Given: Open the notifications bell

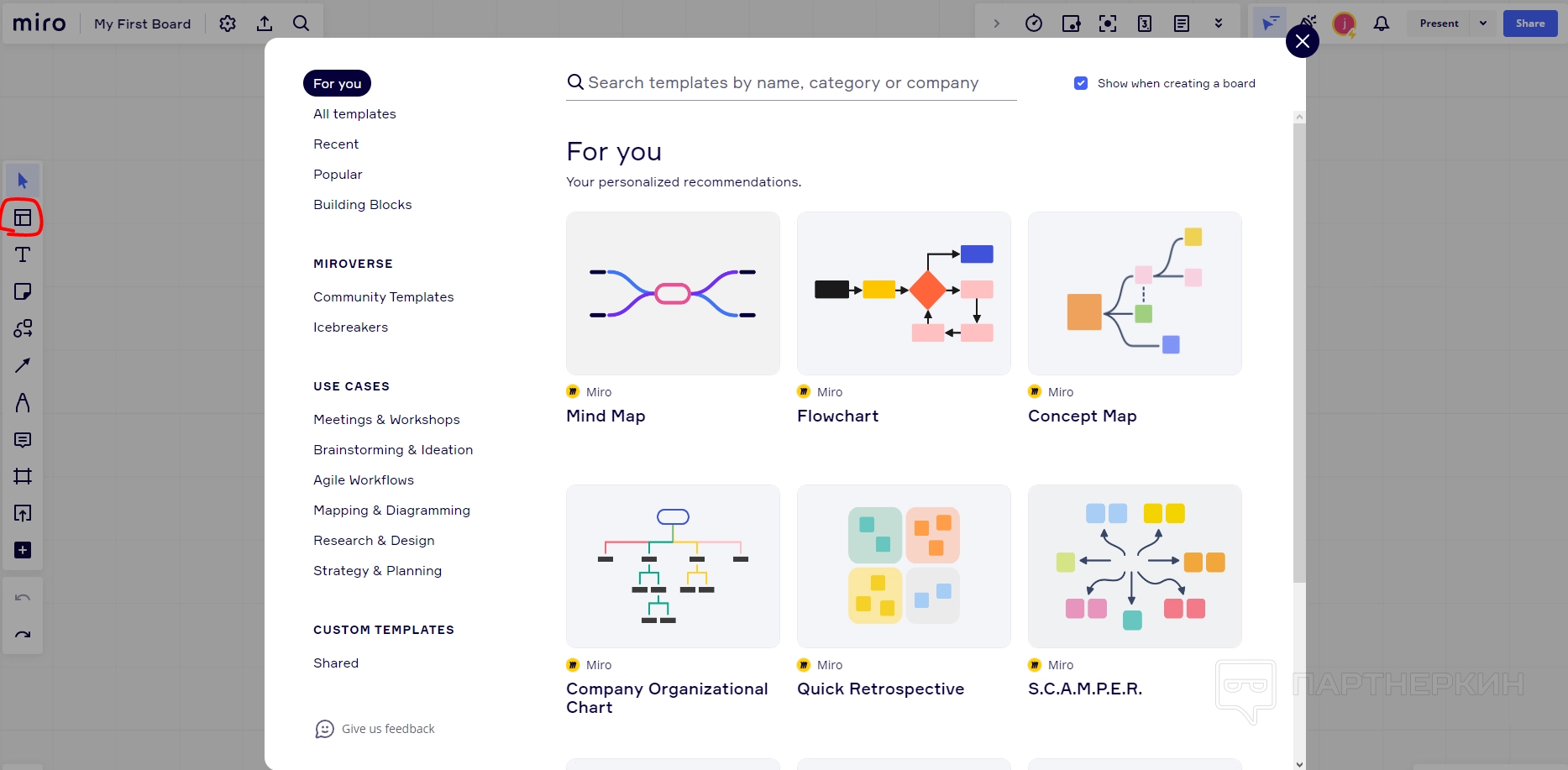Looking at the screenshot, I should pyautogui.click(x=1382, y=24).
